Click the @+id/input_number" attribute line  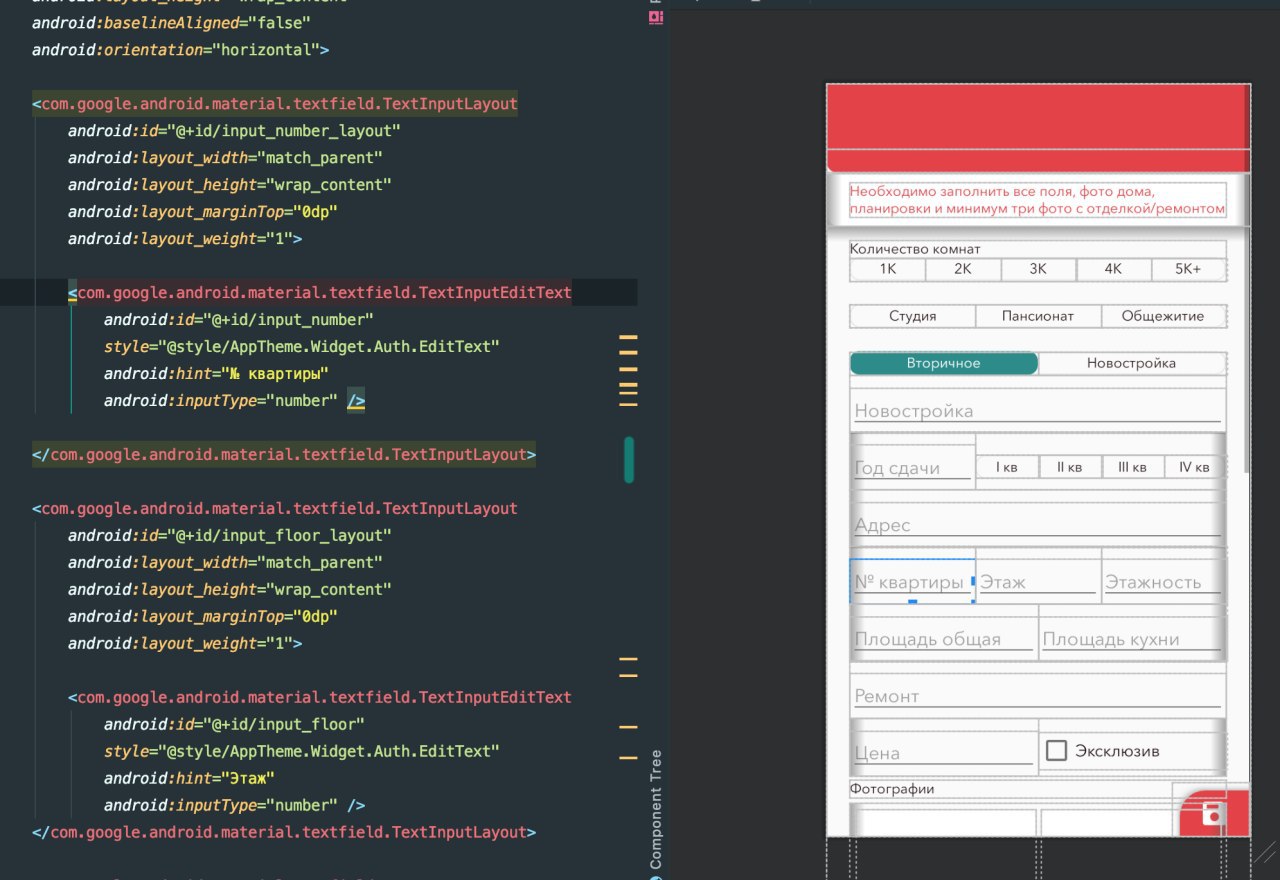tap(238, 320)
